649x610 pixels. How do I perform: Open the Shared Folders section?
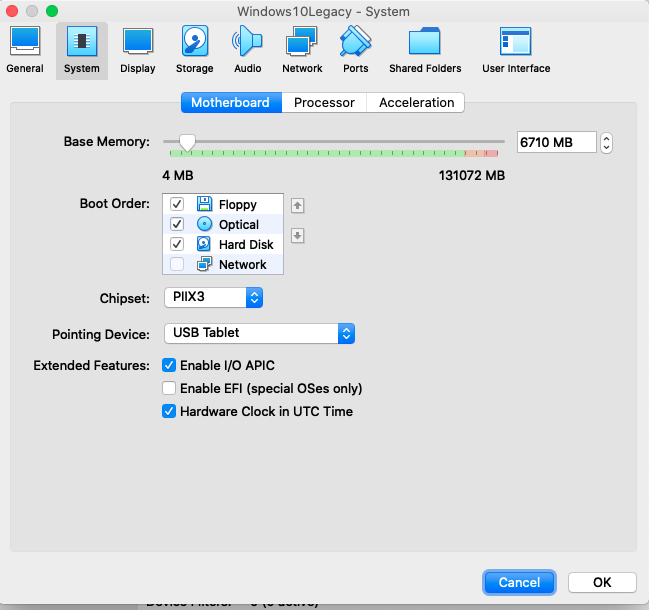coord(425,50)
